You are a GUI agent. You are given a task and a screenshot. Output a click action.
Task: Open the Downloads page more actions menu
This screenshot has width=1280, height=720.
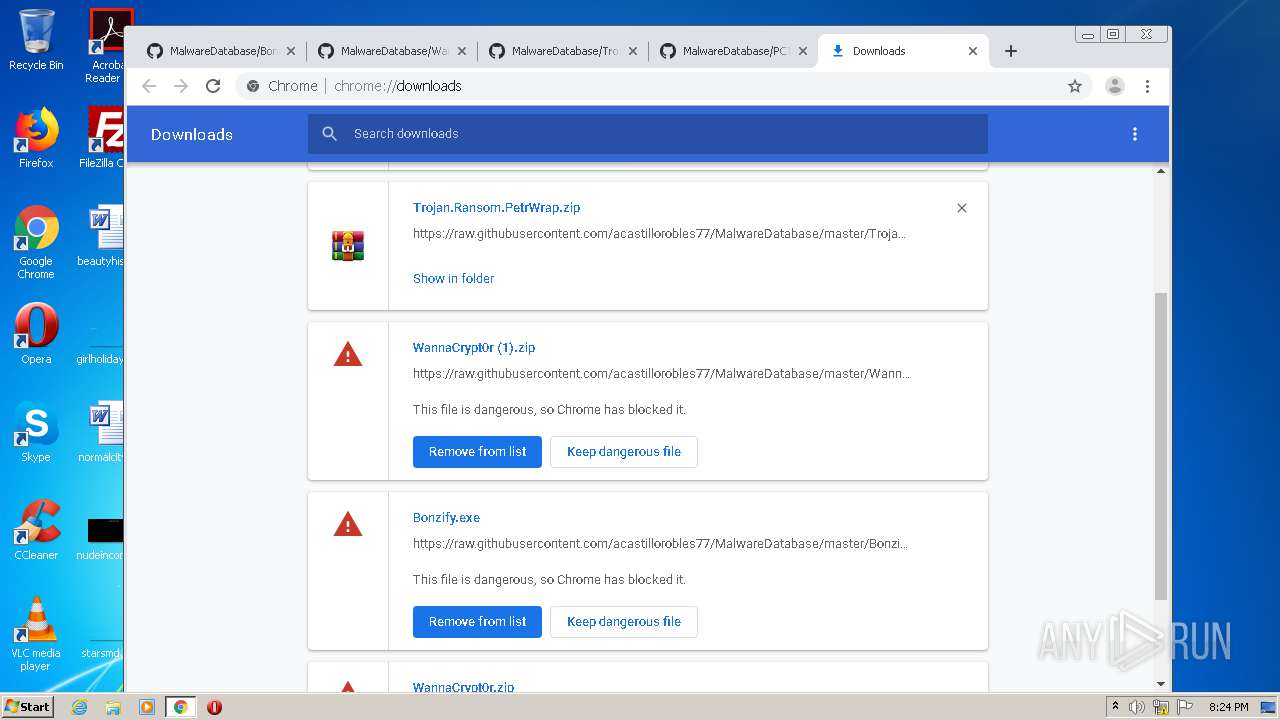coord(1135,134)
